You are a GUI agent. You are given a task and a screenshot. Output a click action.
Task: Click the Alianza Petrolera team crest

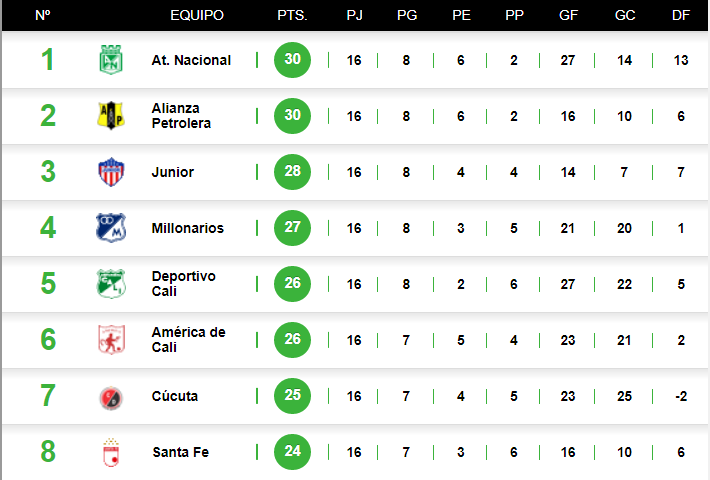pyautogui.click(x=110, y=116)
